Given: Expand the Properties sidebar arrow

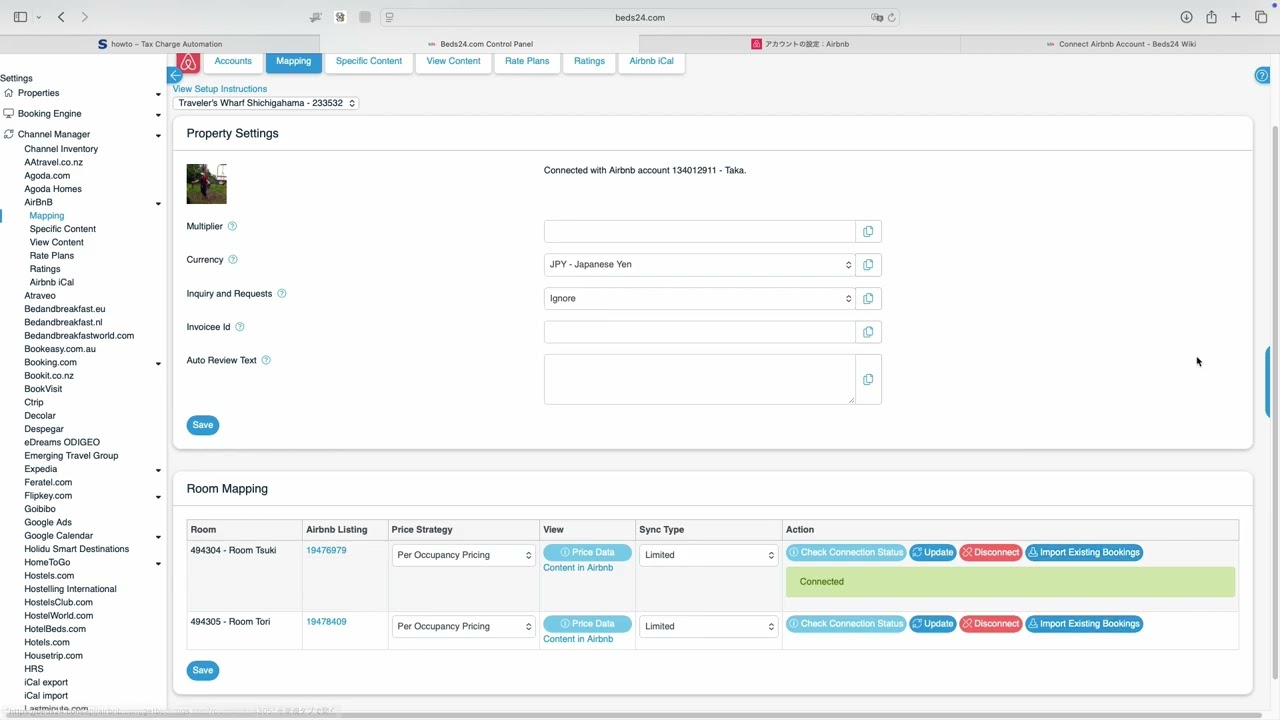Looking at the screenshot, I should pos(158,95).
